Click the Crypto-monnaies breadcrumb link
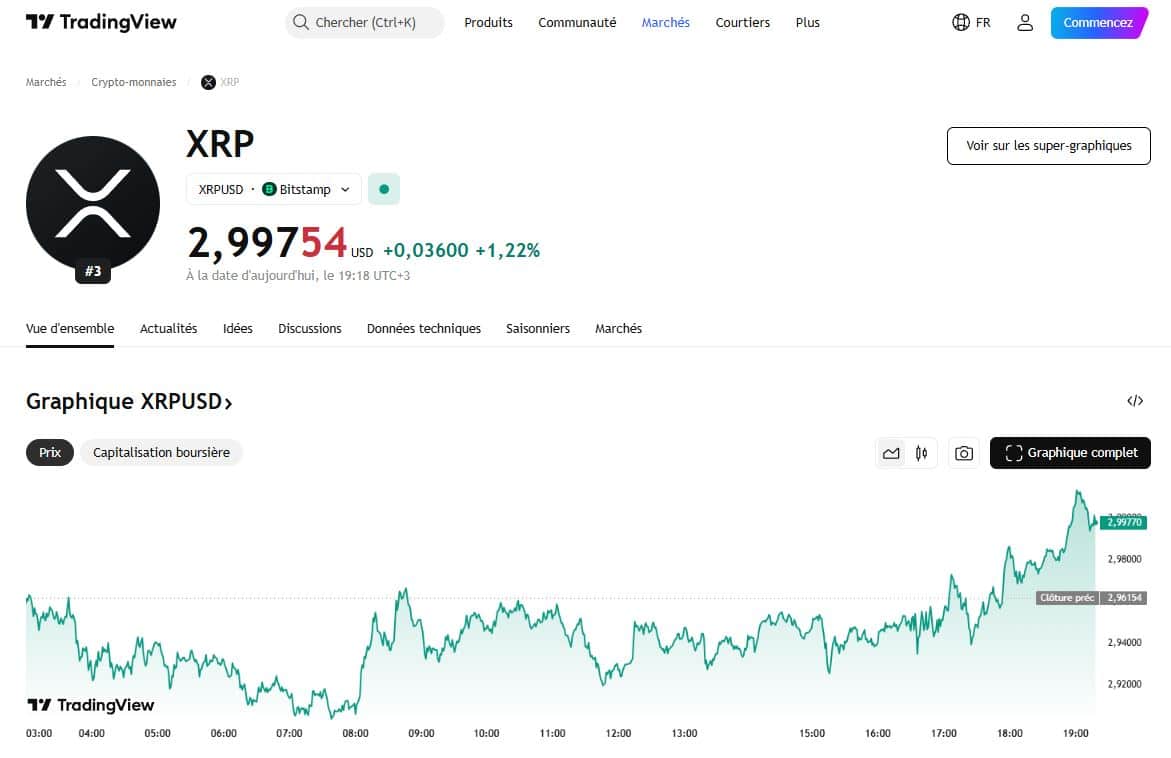1171x758 pixels. point(134,82)
